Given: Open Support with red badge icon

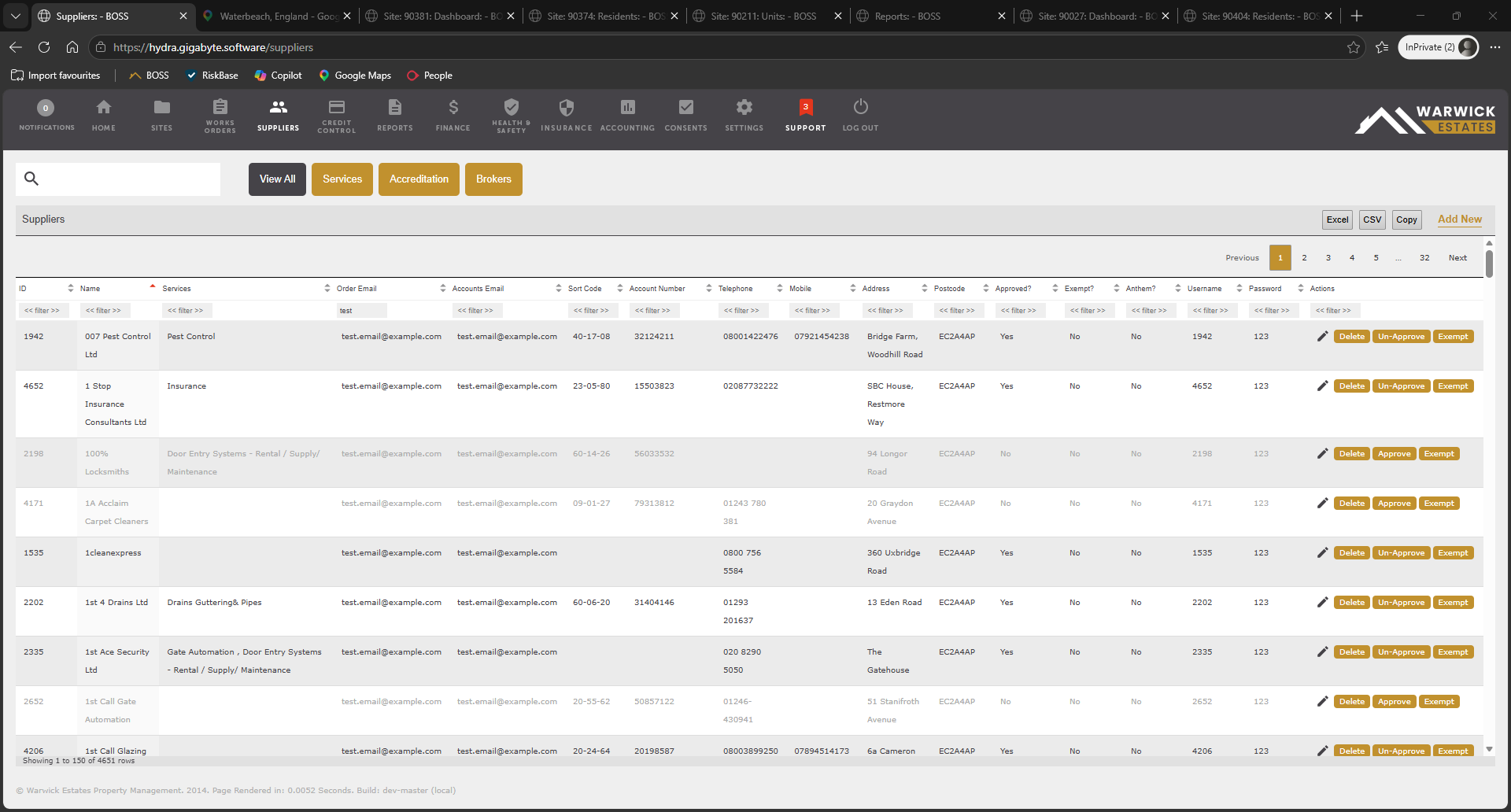Looking at the screenshot, I should [806, 107].
